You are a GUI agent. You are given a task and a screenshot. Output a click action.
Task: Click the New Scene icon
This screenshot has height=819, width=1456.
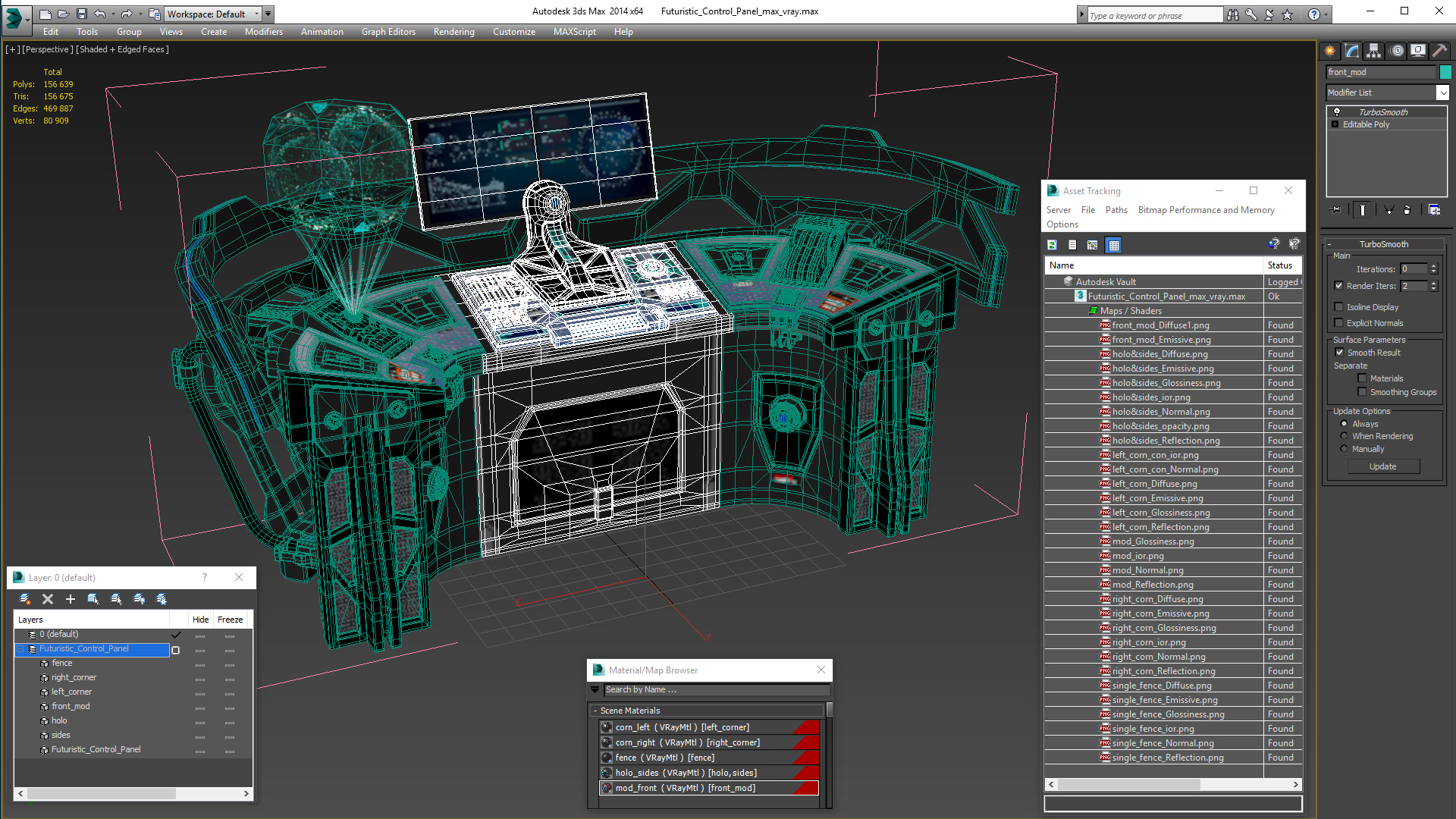click(x=45, y=14)
